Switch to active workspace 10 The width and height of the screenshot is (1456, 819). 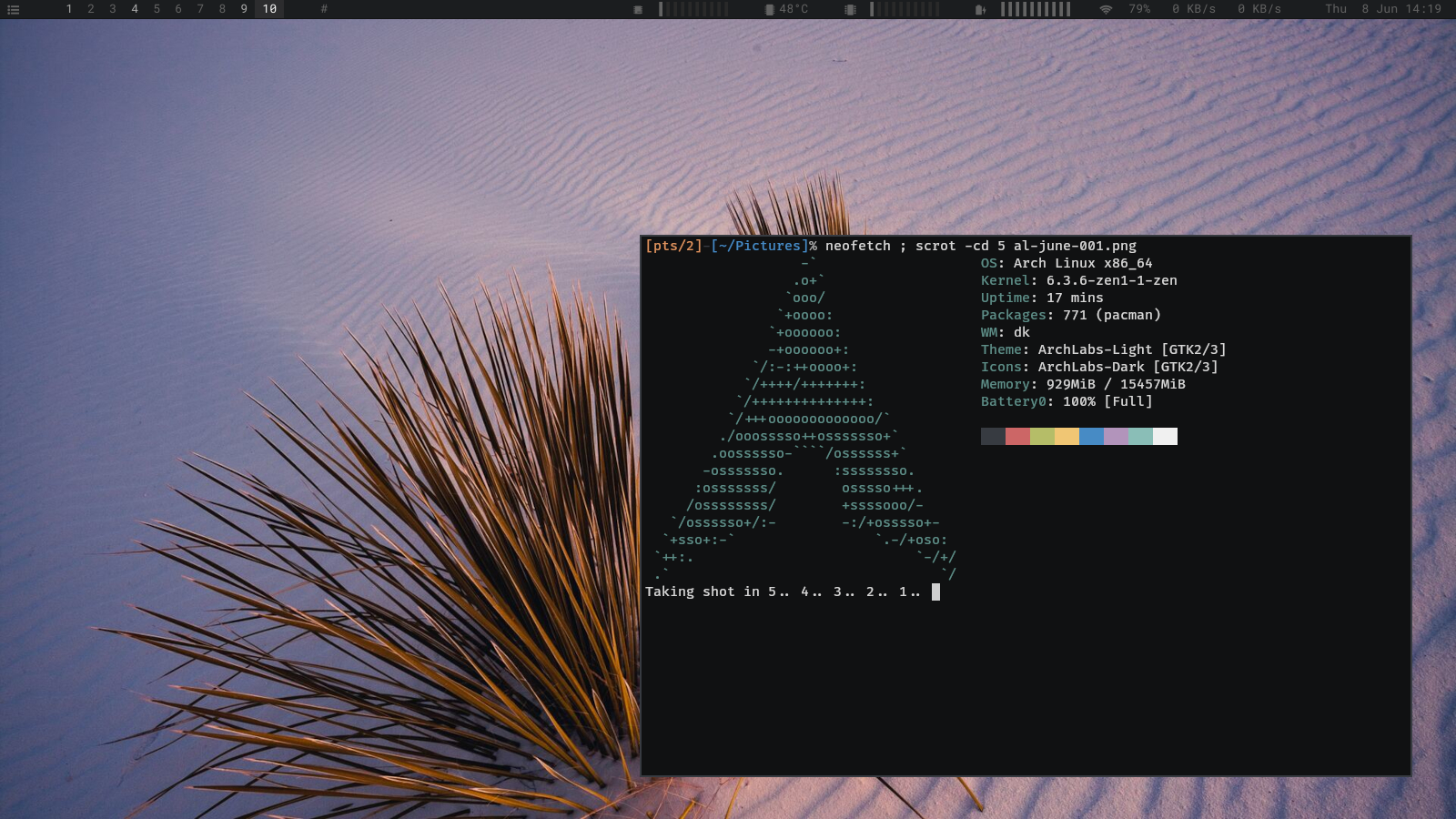tap(269, 9)
